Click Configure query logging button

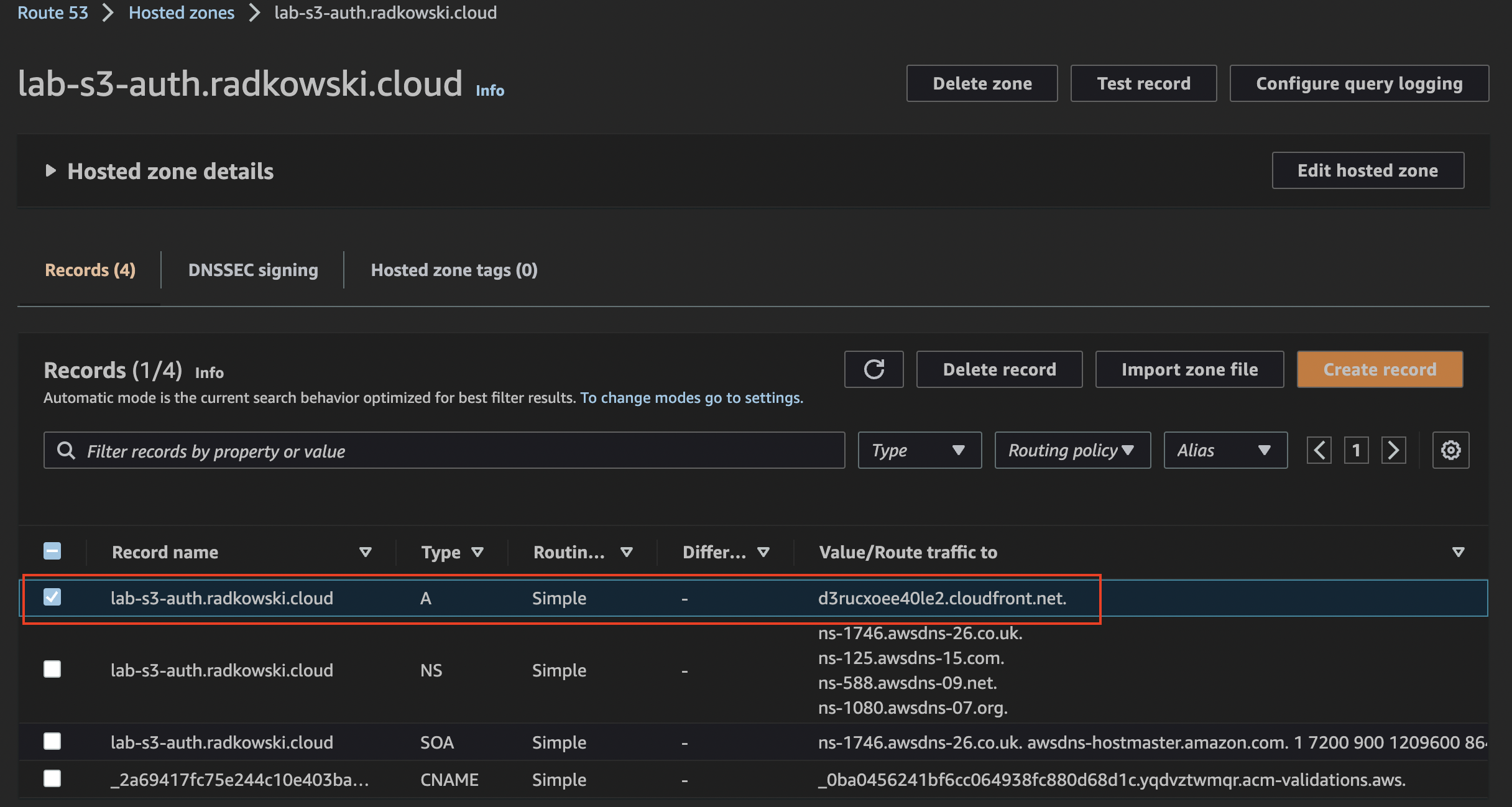pos(1359,83)
